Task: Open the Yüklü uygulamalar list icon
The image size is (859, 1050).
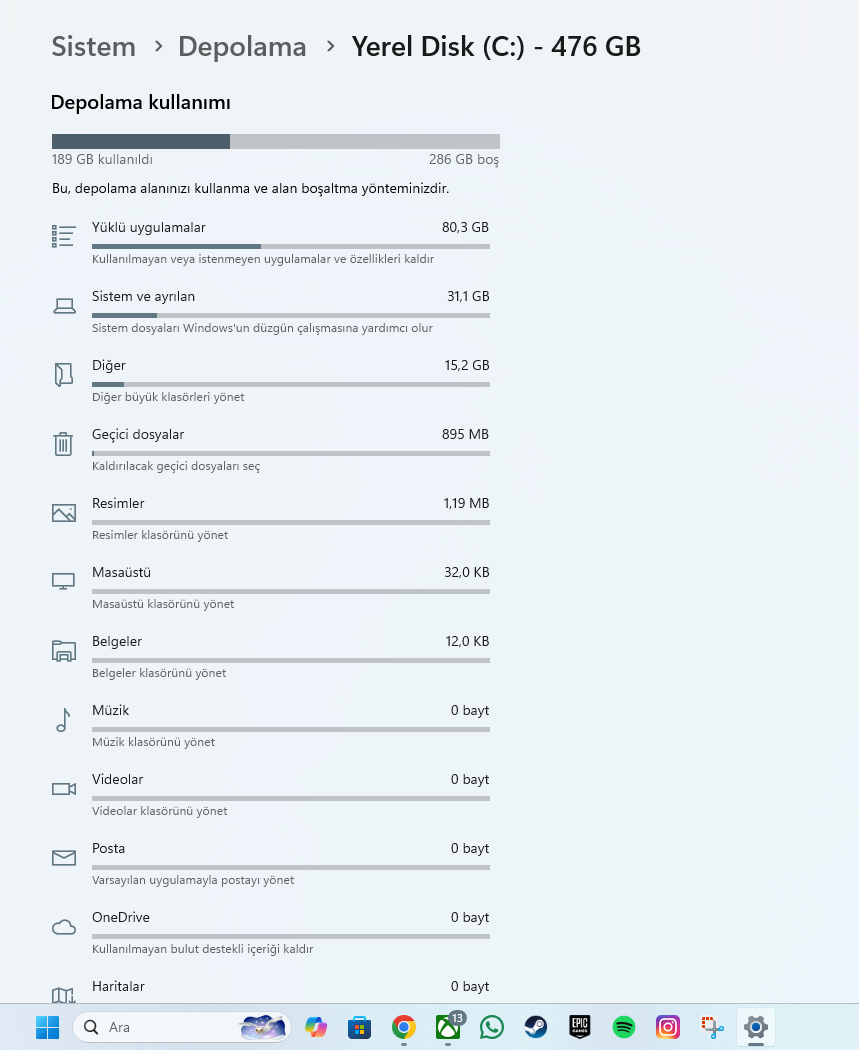Action: [64, 236]
